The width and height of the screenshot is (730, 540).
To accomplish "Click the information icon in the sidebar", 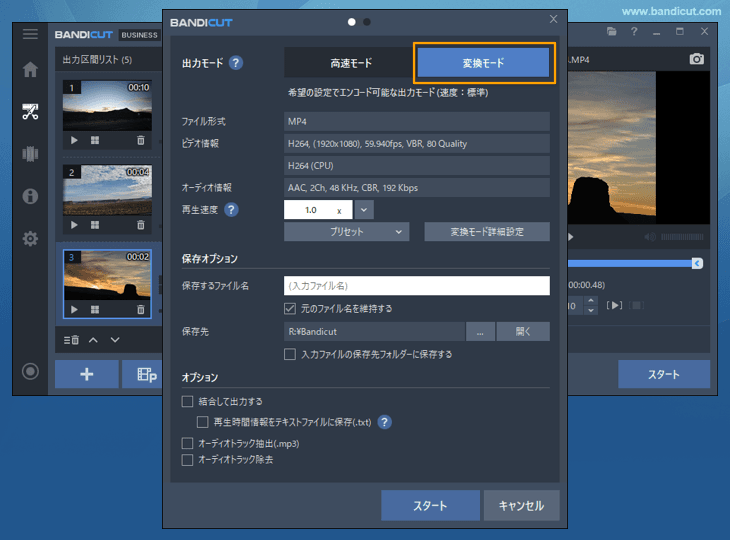I will click(x=30, y=196).
